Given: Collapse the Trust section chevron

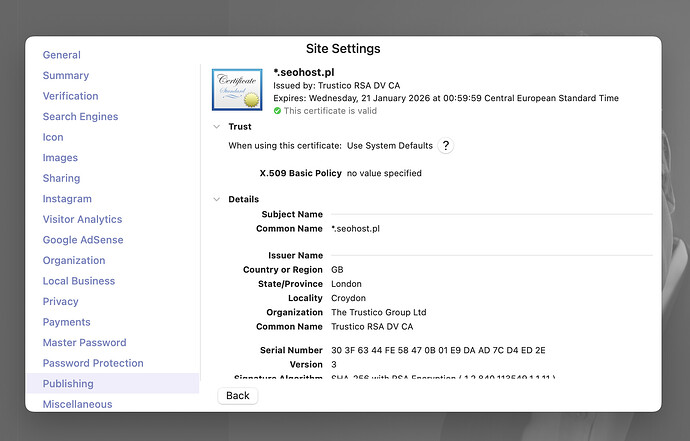Looking at the screenshot, I should point(217,127).
